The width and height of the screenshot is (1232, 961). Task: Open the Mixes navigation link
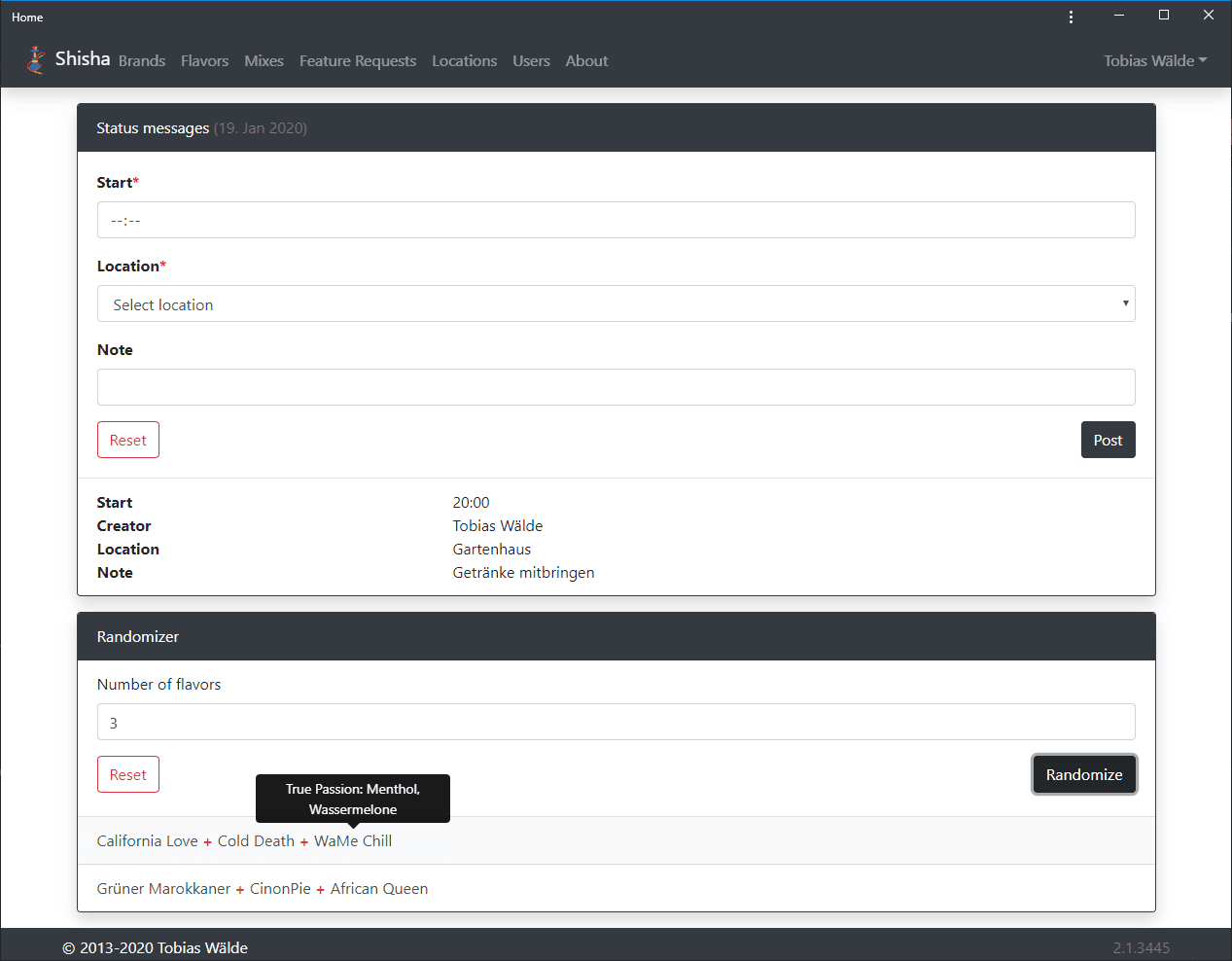click(264, 61)
